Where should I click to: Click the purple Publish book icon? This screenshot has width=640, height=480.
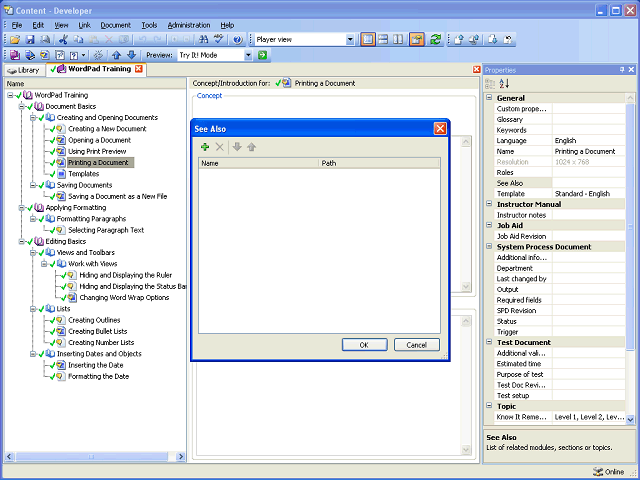coord(15,55)
